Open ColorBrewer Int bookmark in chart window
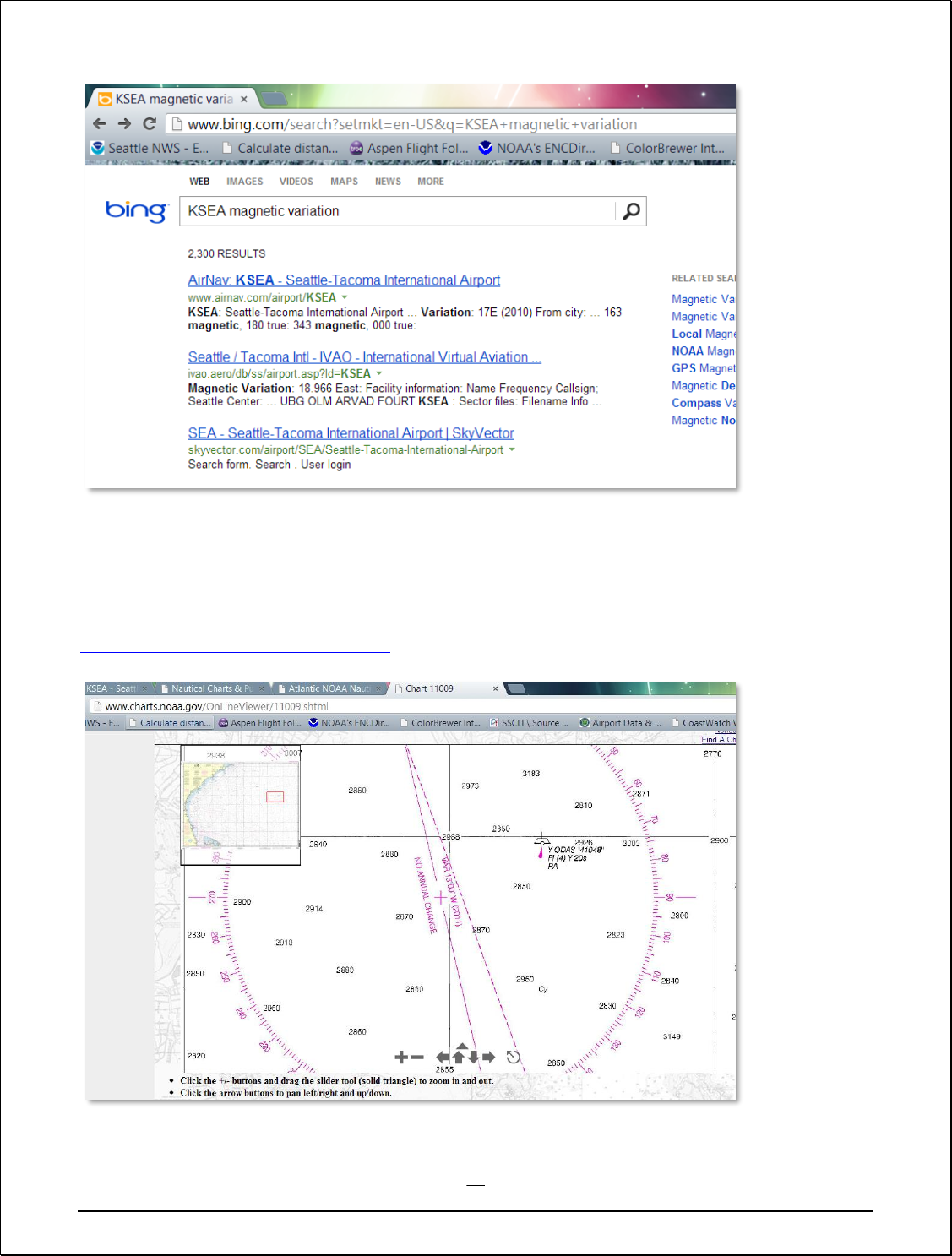Screen dimensions: 952x1256 click(440, 723)
